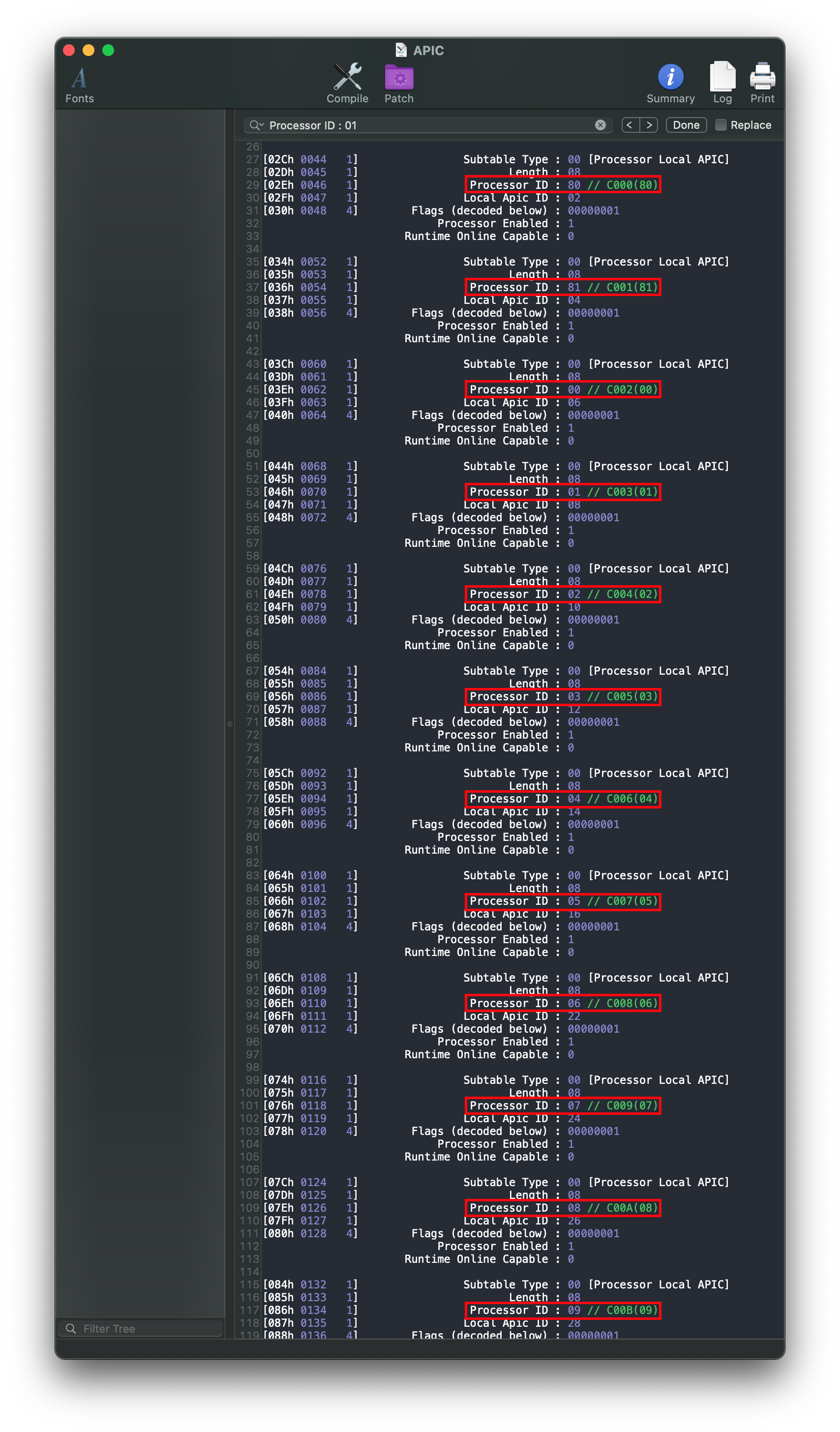The height and width of the screenshot is (1432, 840).
Task: Go to previous search match
Action: (x=630, y=125)
